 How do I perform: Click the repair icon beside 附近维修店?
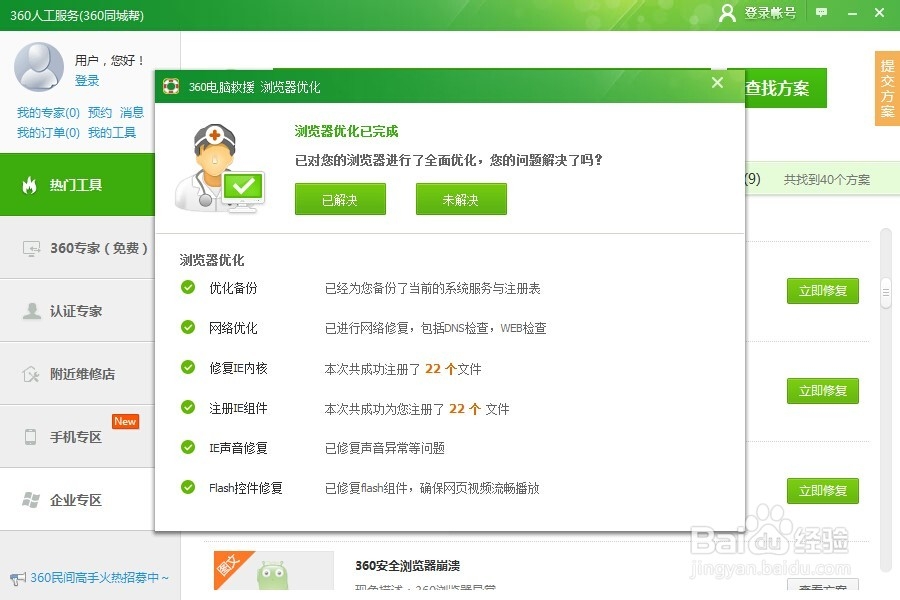pos(30,374)
